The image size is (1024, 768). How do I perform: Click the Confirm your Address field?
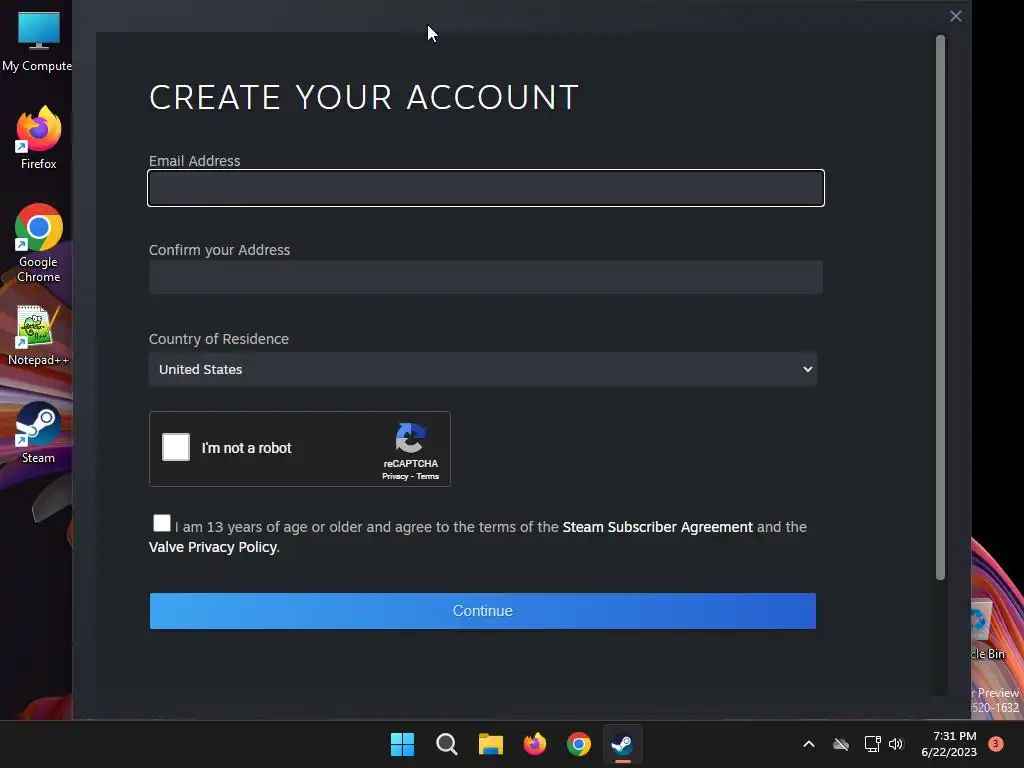486,277
